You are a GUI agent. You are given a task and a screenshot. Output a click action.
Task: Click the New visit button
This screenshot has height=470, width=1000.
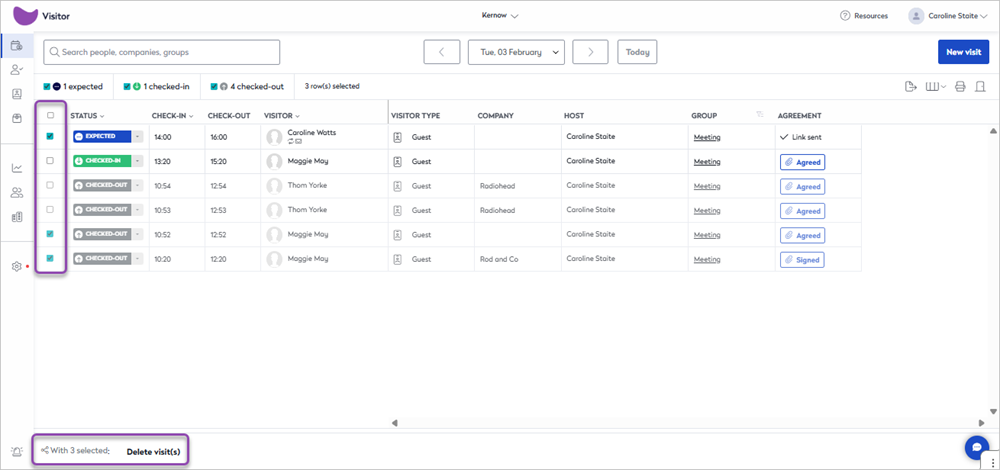point(962,52)
